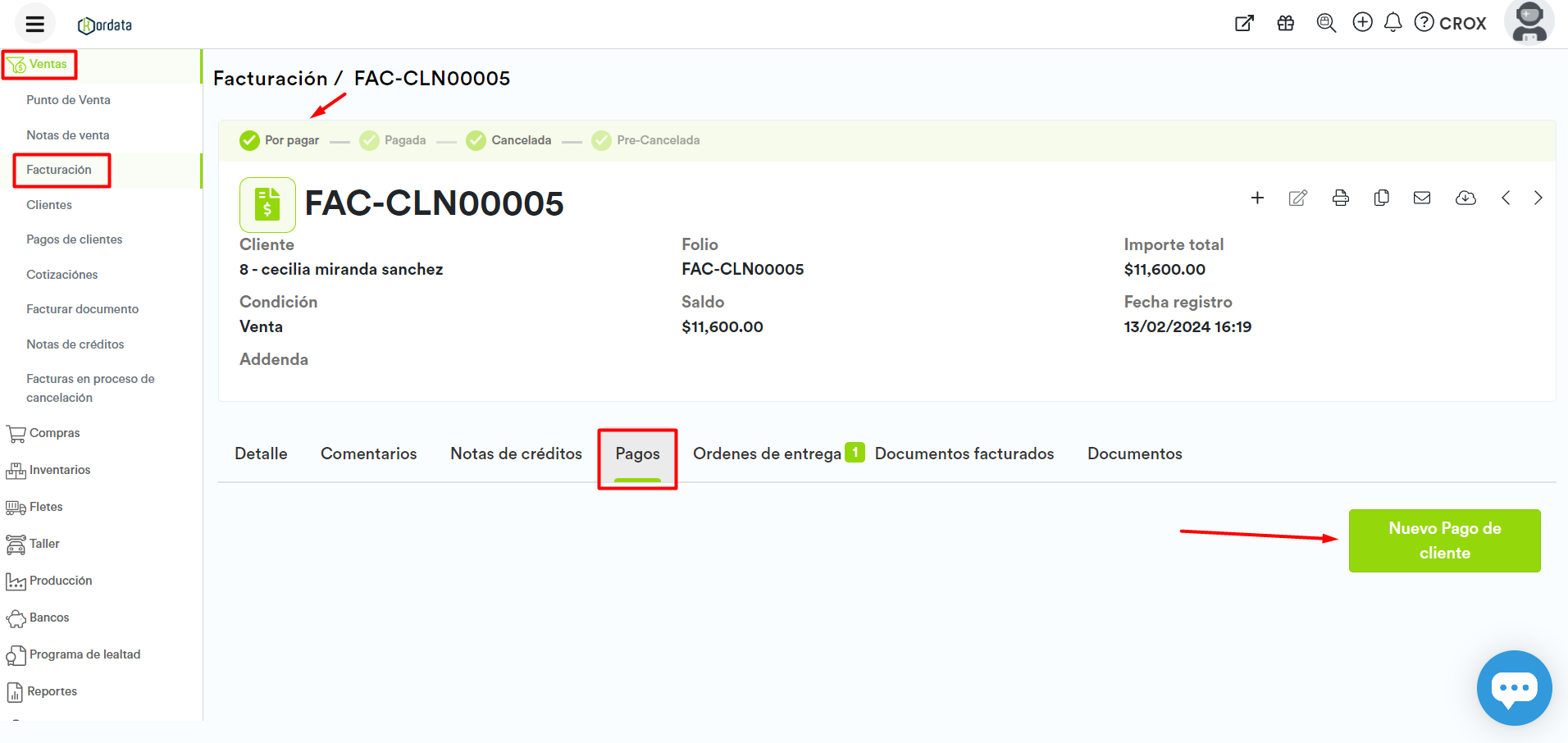Send invoice via email envelope icon
1568x743 pixels.
click(x=1422, y=198)
